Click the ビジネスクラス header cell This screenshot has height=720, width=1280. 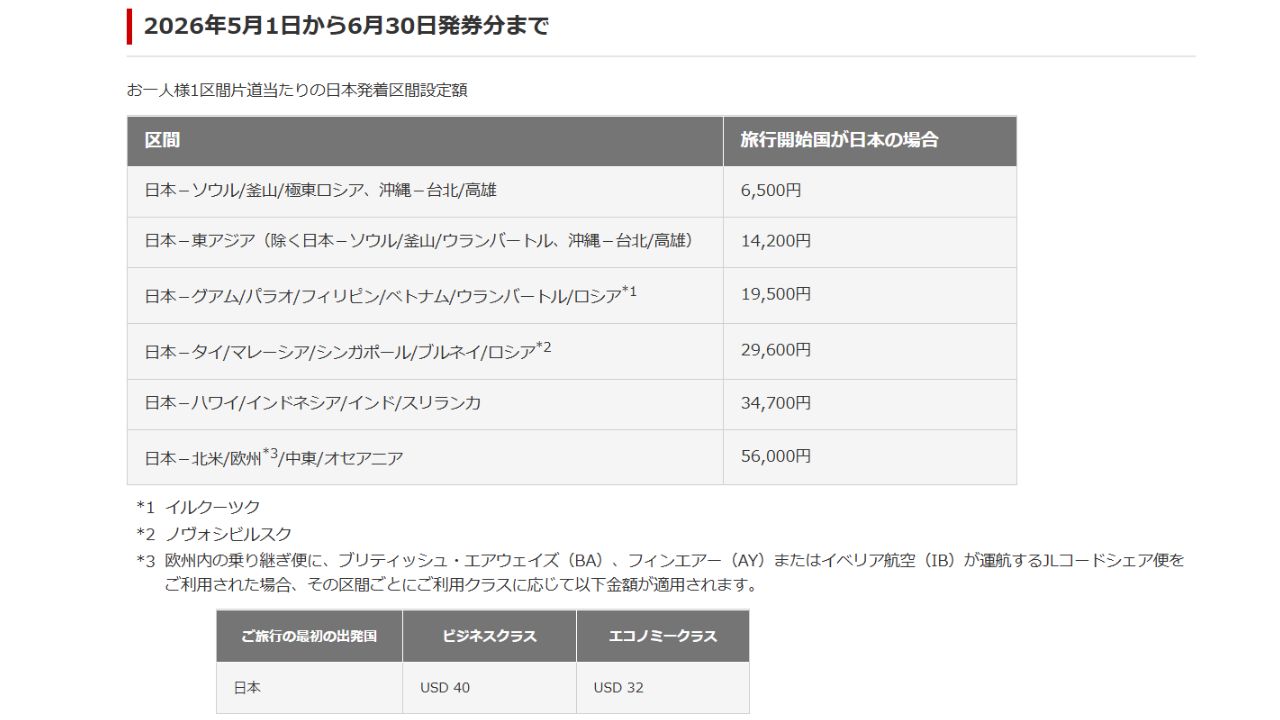click(489, 636)
